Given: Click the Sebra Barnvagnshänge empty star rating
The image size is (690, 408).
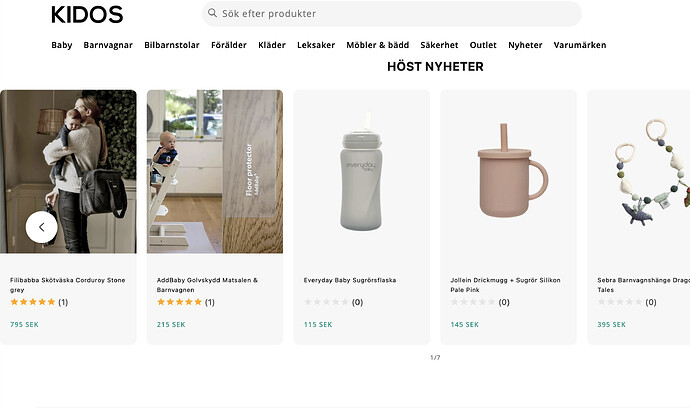Looking at the screenshot, I should click(621, 302).
